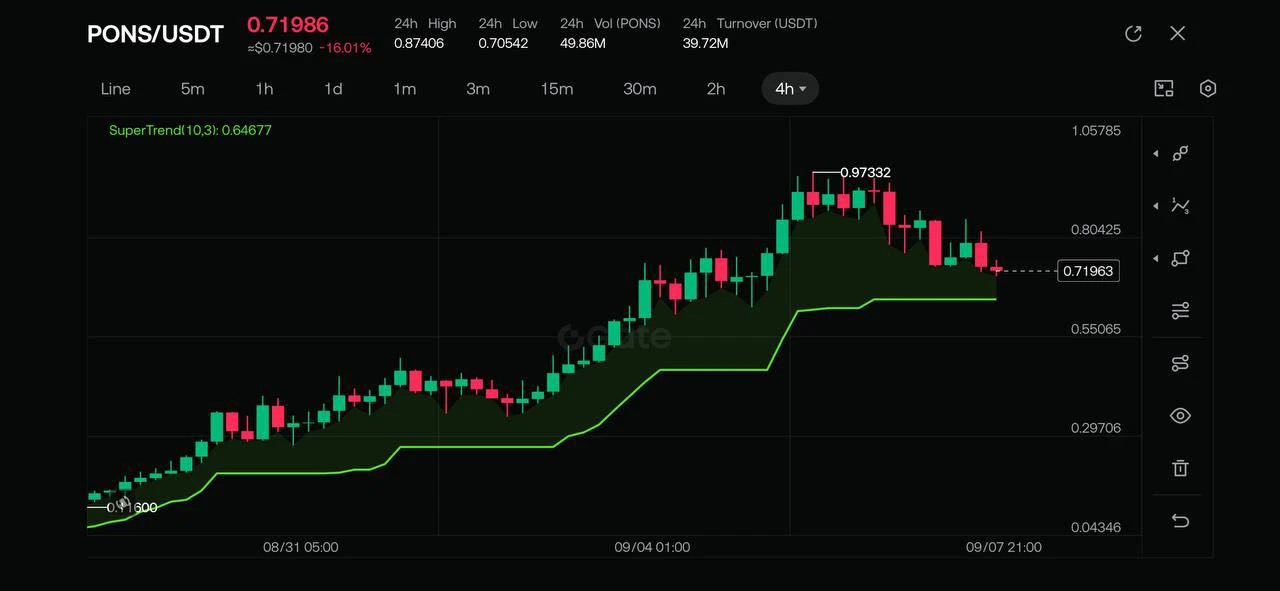1280x591 pixels.
Task: Click the 09/07 21:00 date label
Action: 1003,547
